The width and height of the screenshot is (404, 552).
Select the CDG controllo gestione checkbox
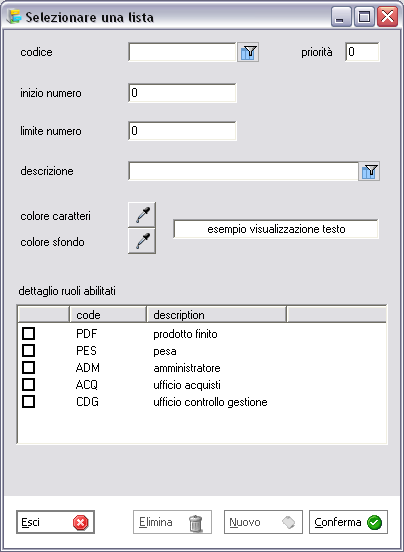[29, 401]
